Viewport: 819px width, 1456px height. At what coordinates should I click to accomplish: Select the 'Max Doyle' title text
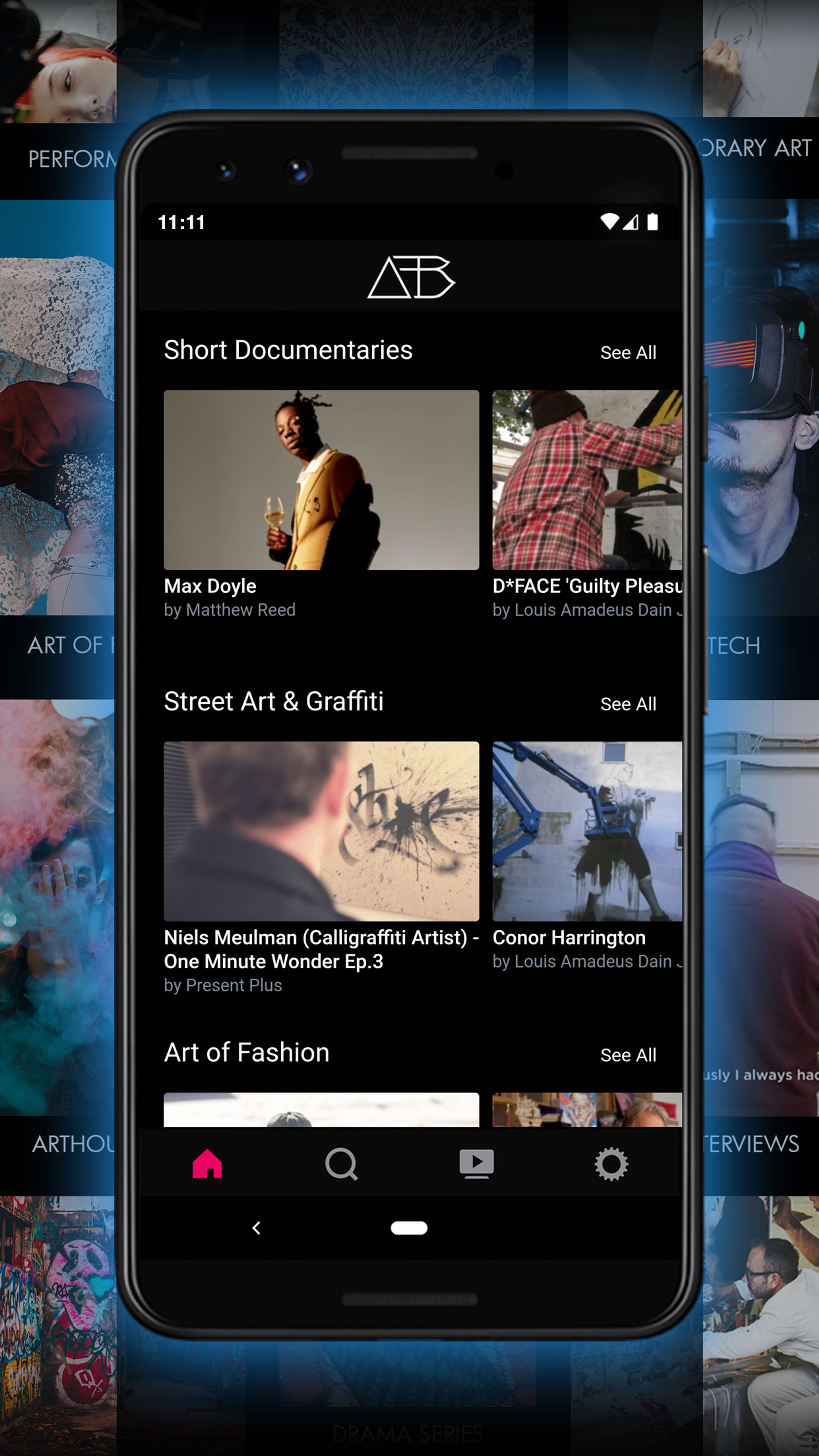pos(210,587)
